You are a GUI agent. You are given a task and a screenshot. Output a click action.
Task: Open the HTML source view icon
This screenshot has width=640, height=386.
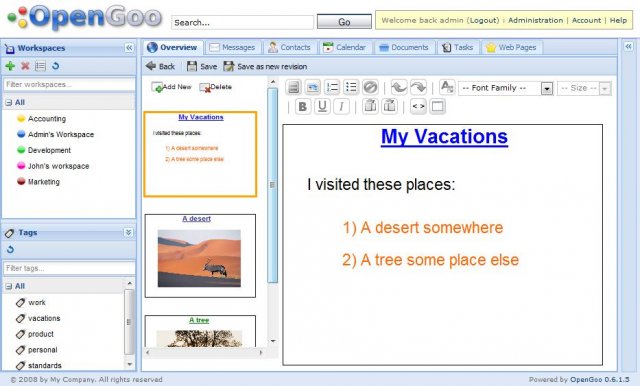tap(418, 106)
